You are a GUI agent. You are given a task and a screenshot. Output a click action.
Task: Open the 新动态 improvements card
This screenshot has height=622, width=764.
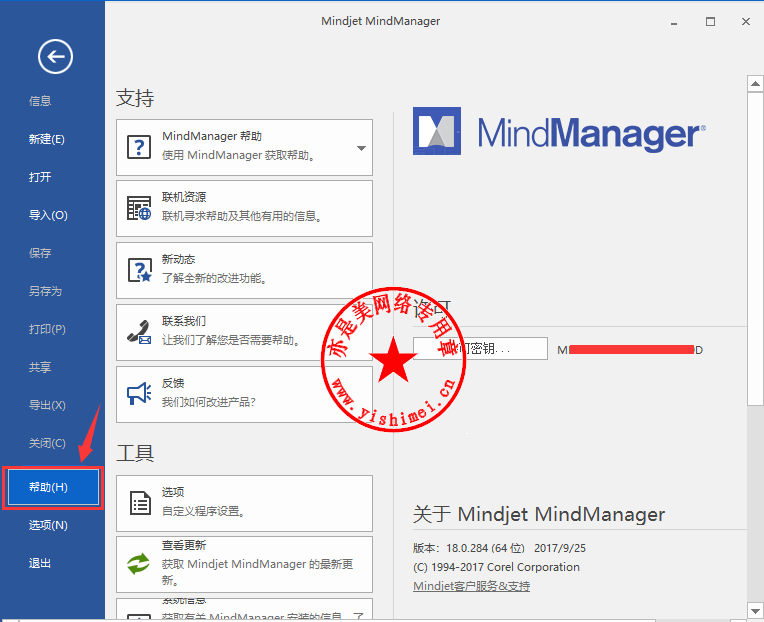pos(244,270)
